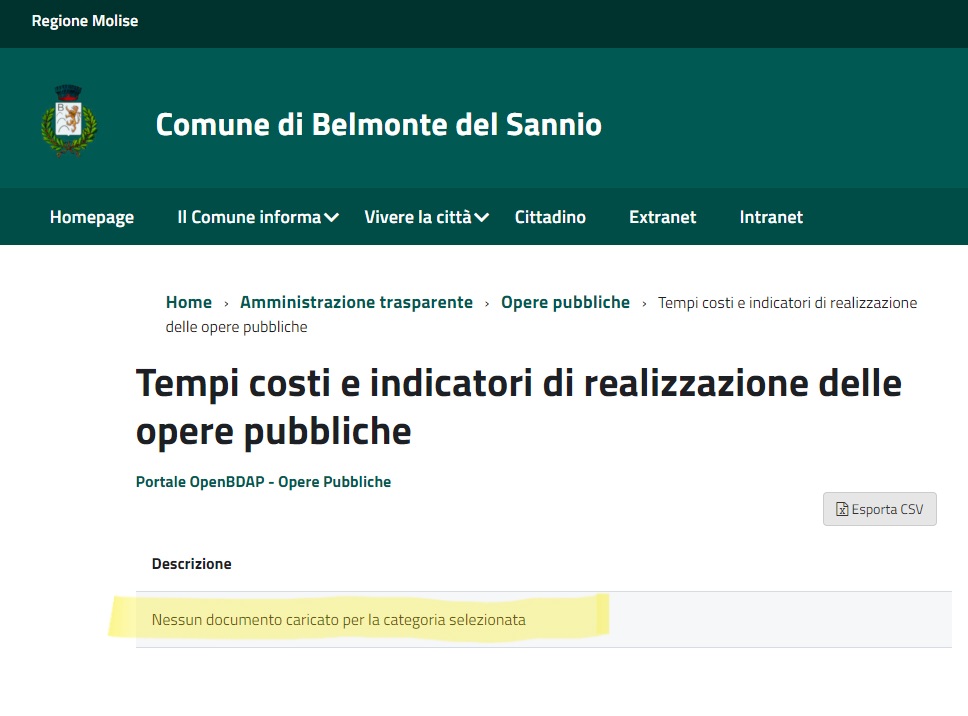This screenshot has width=968, height=716.
Task: Click the Comune di Belmonte del Sannio title
Action: click(379, 125)
